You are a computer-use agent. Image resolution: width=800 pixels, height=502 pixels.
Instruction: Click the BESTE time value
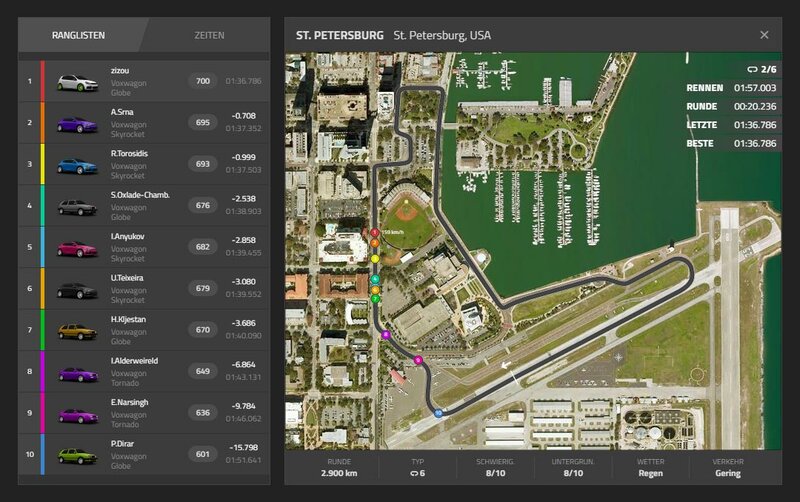click(755, 143)
